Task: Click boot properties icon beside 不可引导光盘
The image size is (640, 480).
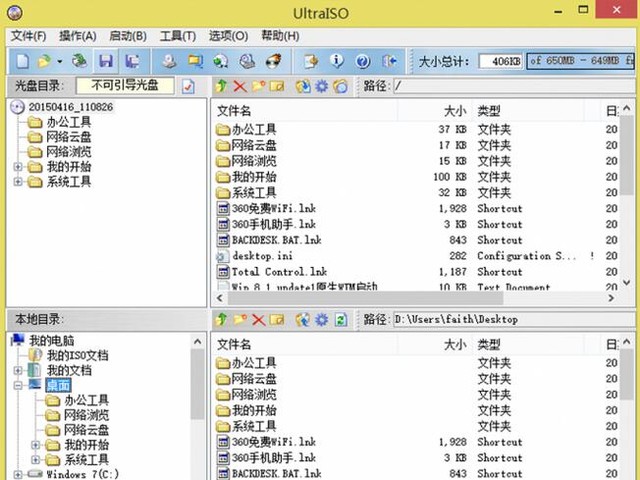Action: pyautogui.click(x=188, y=87)
